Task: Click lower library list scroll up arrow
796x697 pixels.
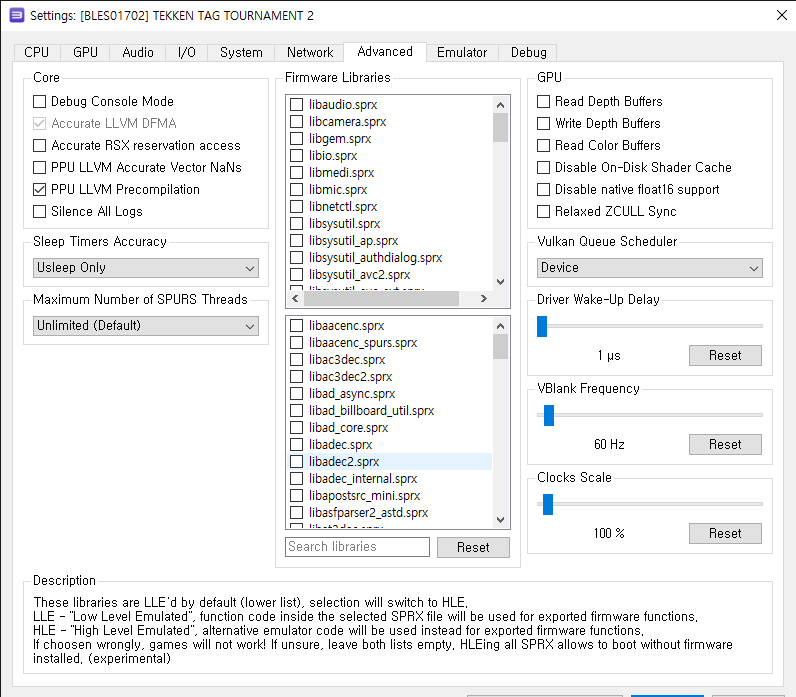Action: (501, 326)
